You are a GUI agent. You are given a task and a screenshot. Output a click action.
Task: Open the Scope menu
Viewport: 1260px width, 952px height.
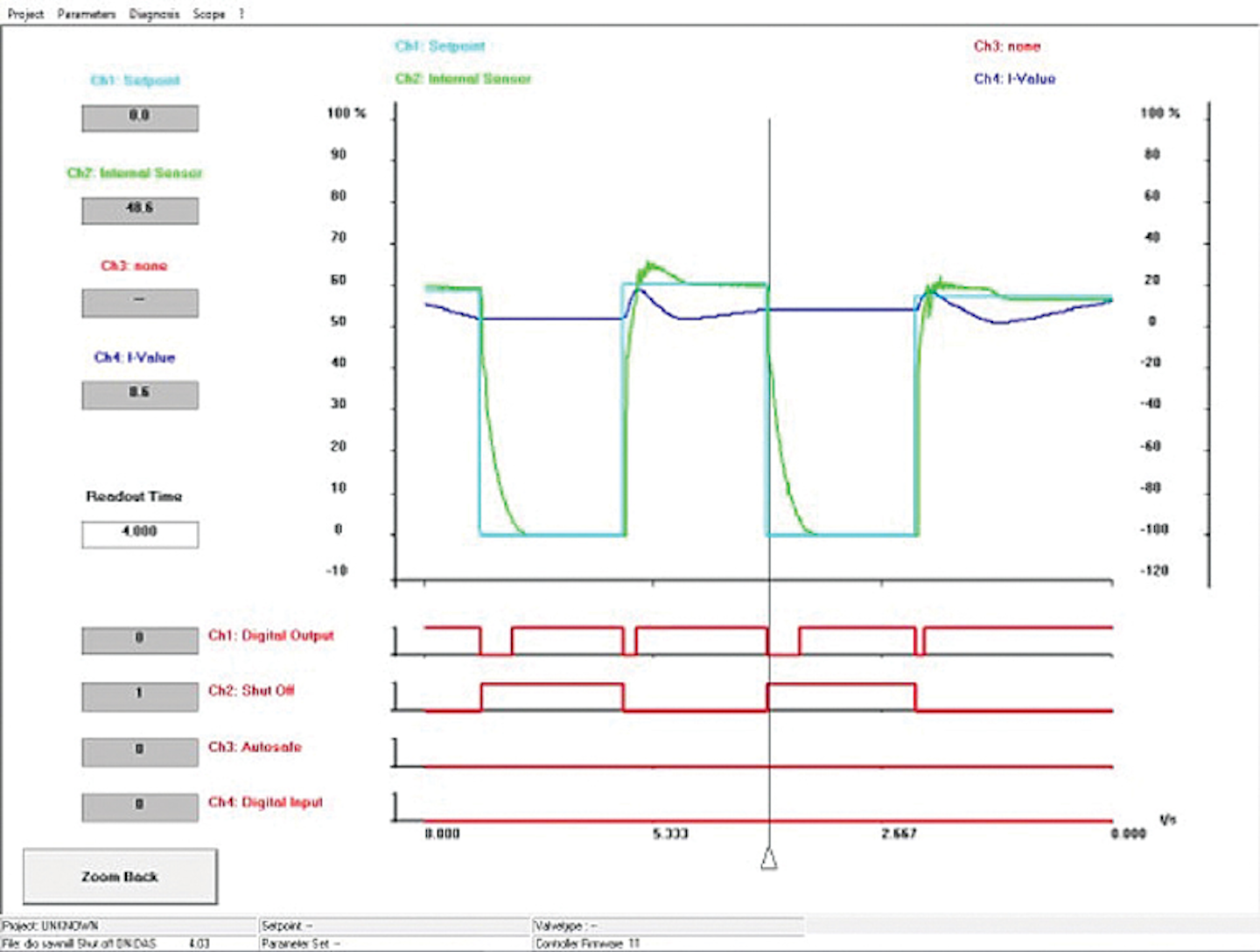(209, 14)
